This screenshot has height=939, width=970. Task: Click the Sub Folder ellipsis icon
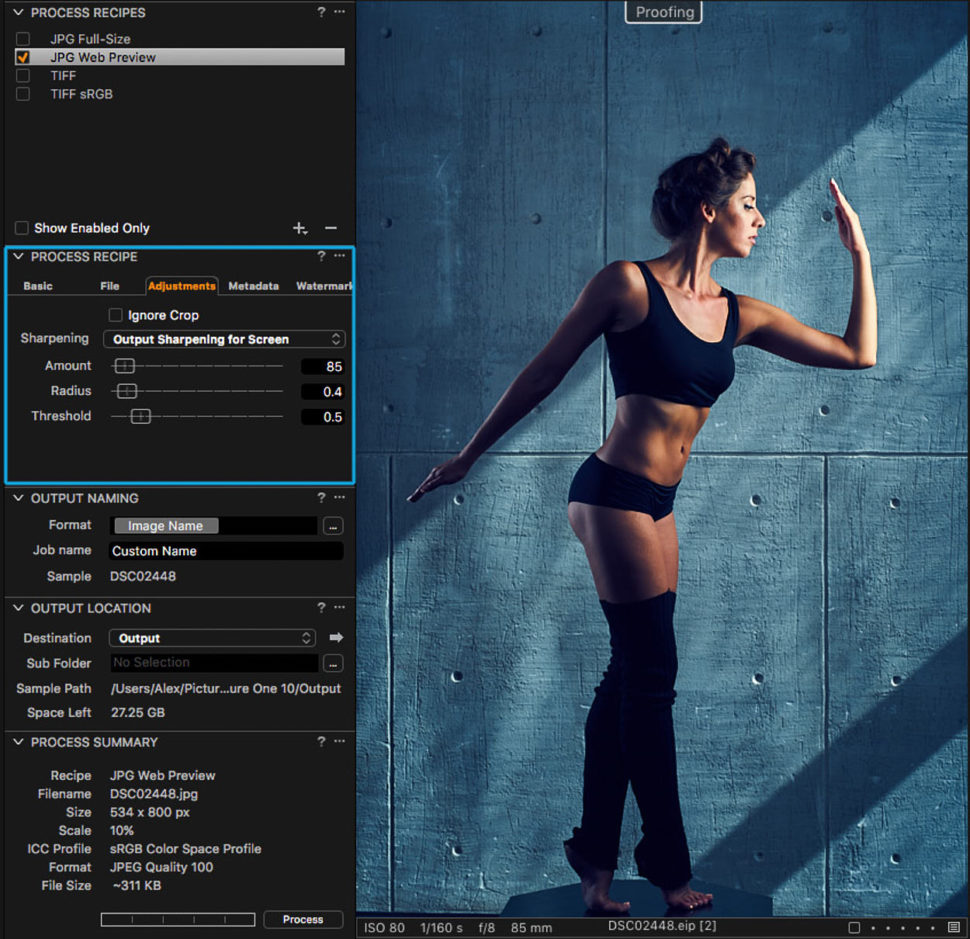click(333, 663)
